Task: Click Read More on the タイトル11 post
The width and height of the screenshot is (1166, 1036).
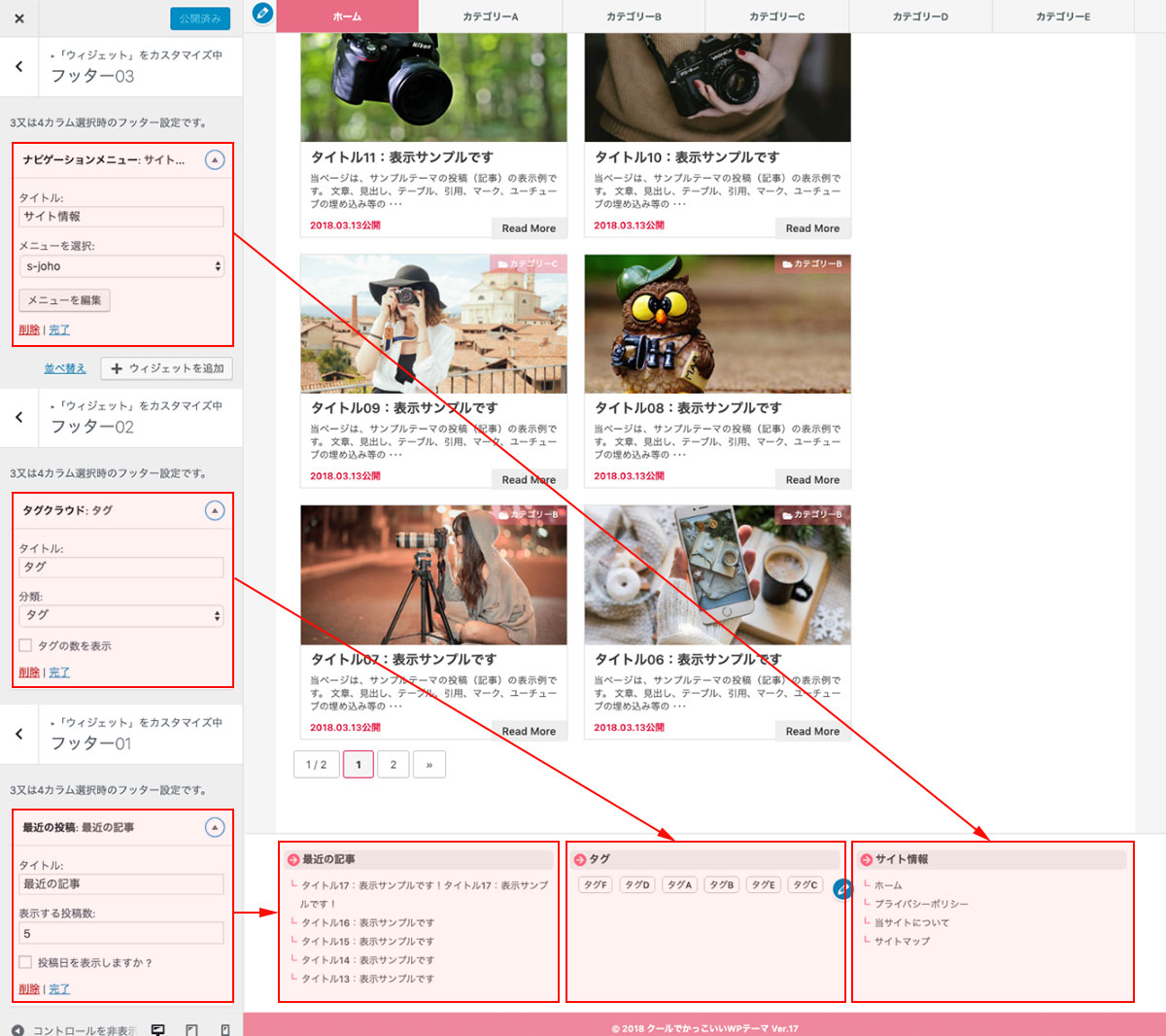Action: (529, 228)
